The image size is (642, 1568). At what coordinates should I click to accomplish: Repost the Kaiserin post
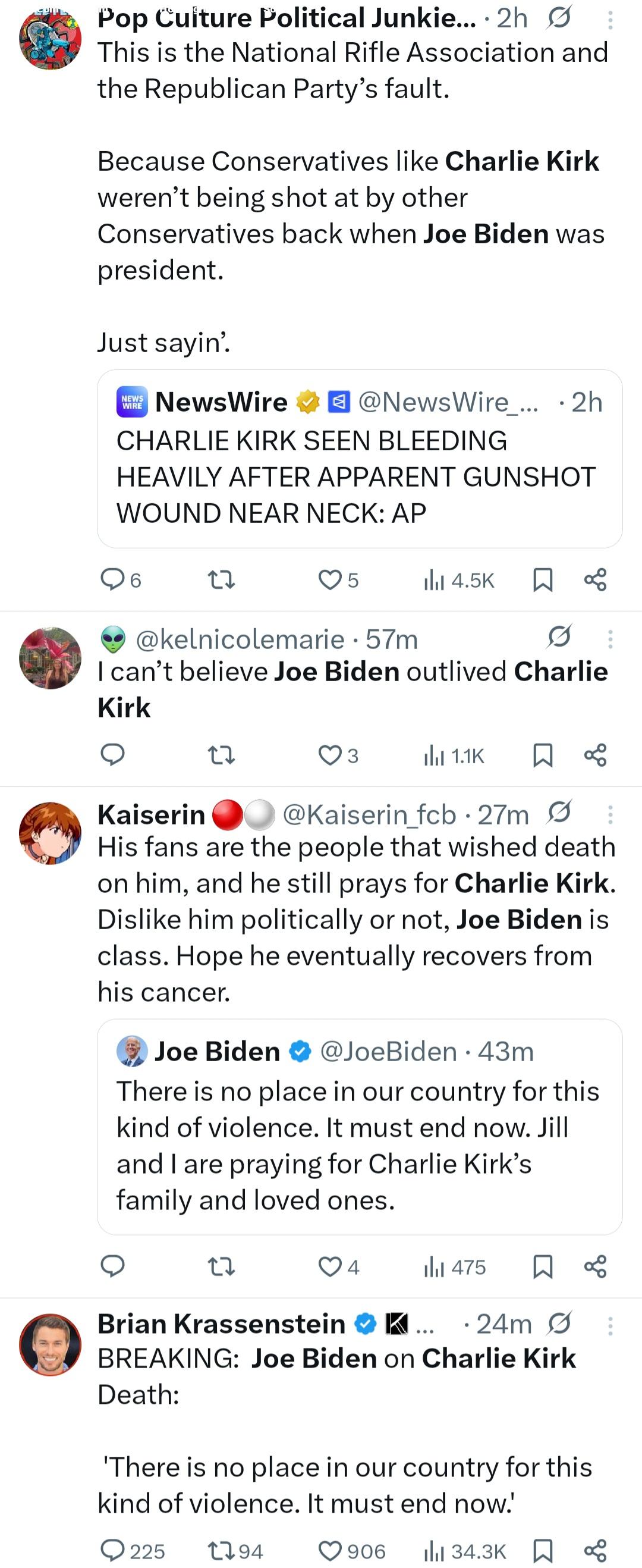(x=221, y=1266)
